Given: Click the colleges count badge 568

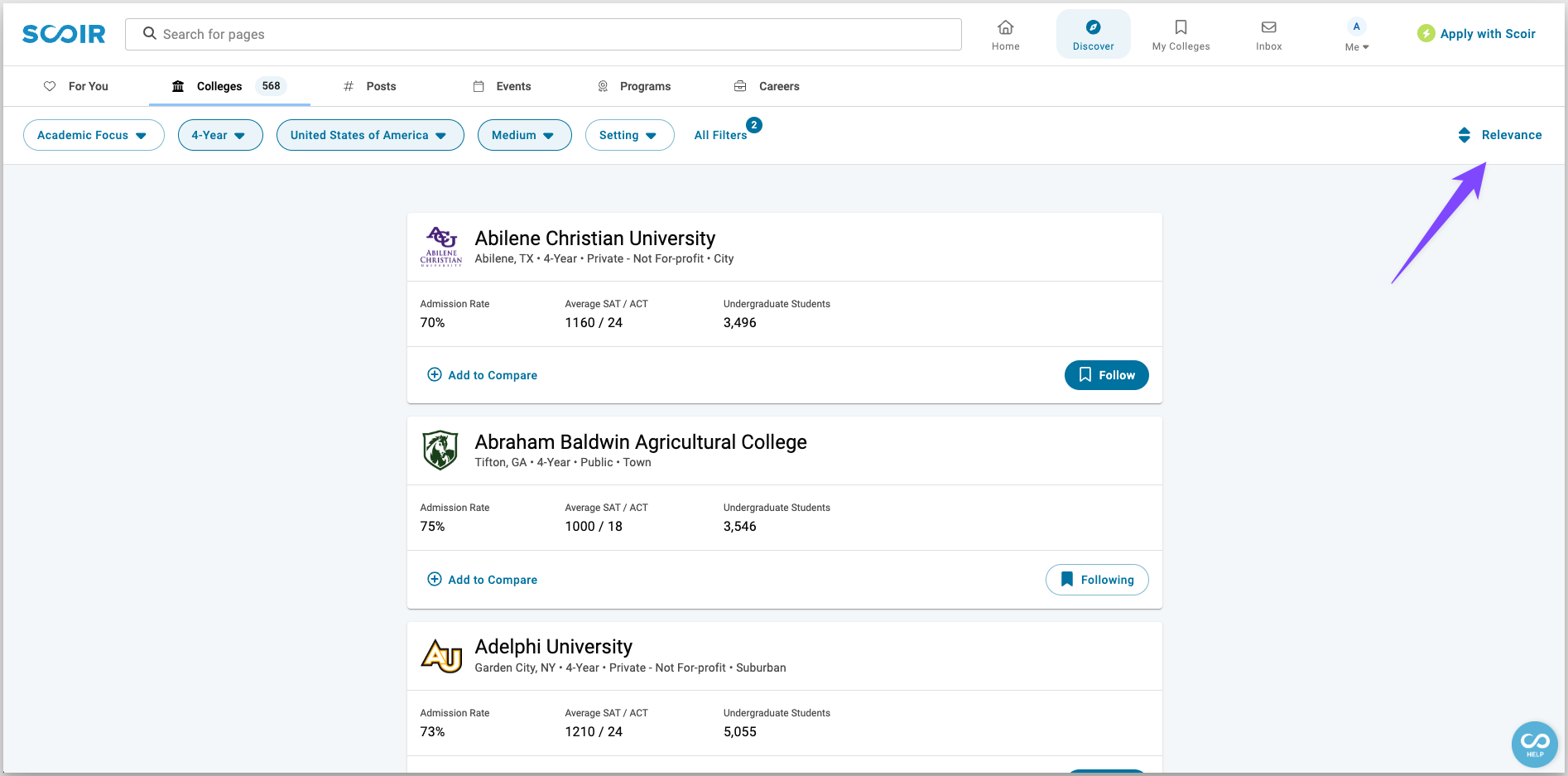Looking at the screenshot, I should point(271,86).
